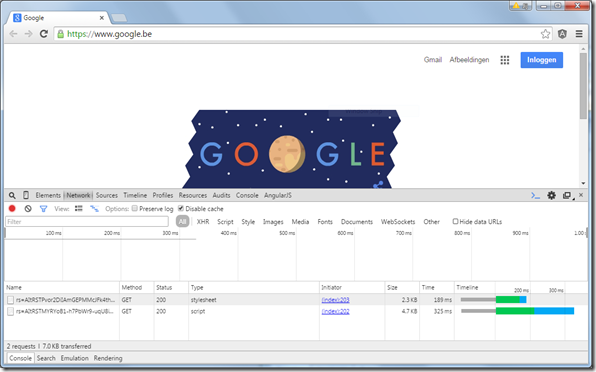Select the All filter button
Viewport: 596px width, 372px height.
[182, 222]
